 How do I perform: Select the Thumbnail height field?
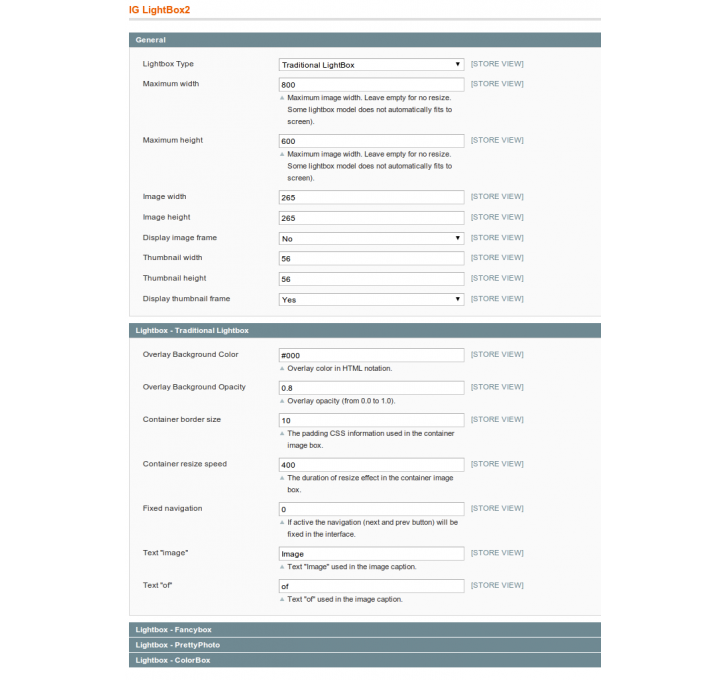tap(371, 279)
